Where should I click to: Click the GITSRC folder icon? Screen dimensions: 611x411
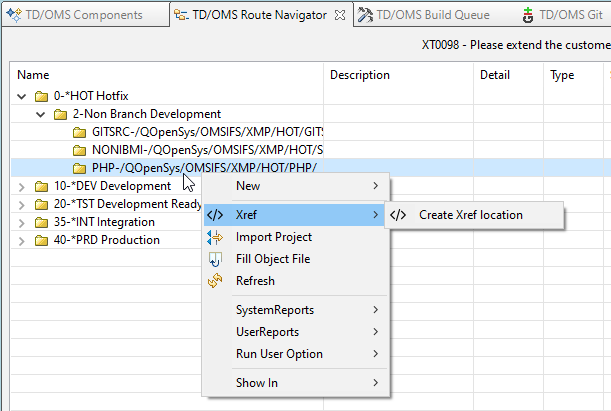(x=80, y=132)
